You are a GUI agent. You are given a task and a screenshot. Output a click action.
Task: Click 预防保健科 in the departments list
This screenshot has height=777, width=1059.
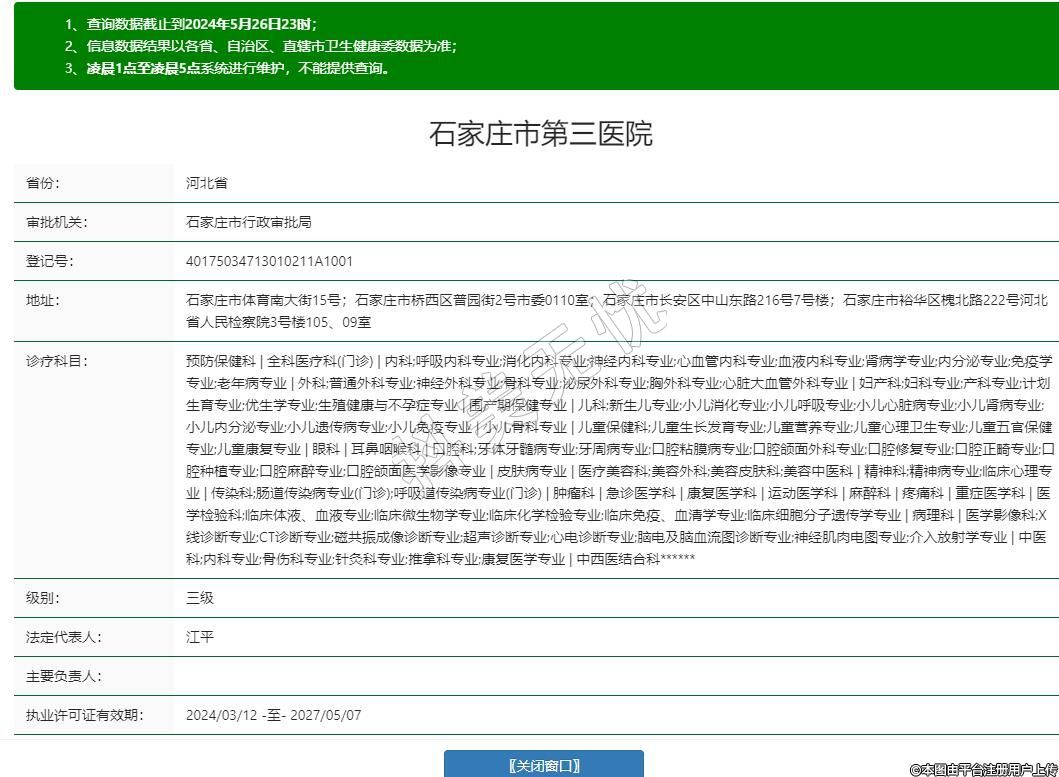[x=221, y=361]
